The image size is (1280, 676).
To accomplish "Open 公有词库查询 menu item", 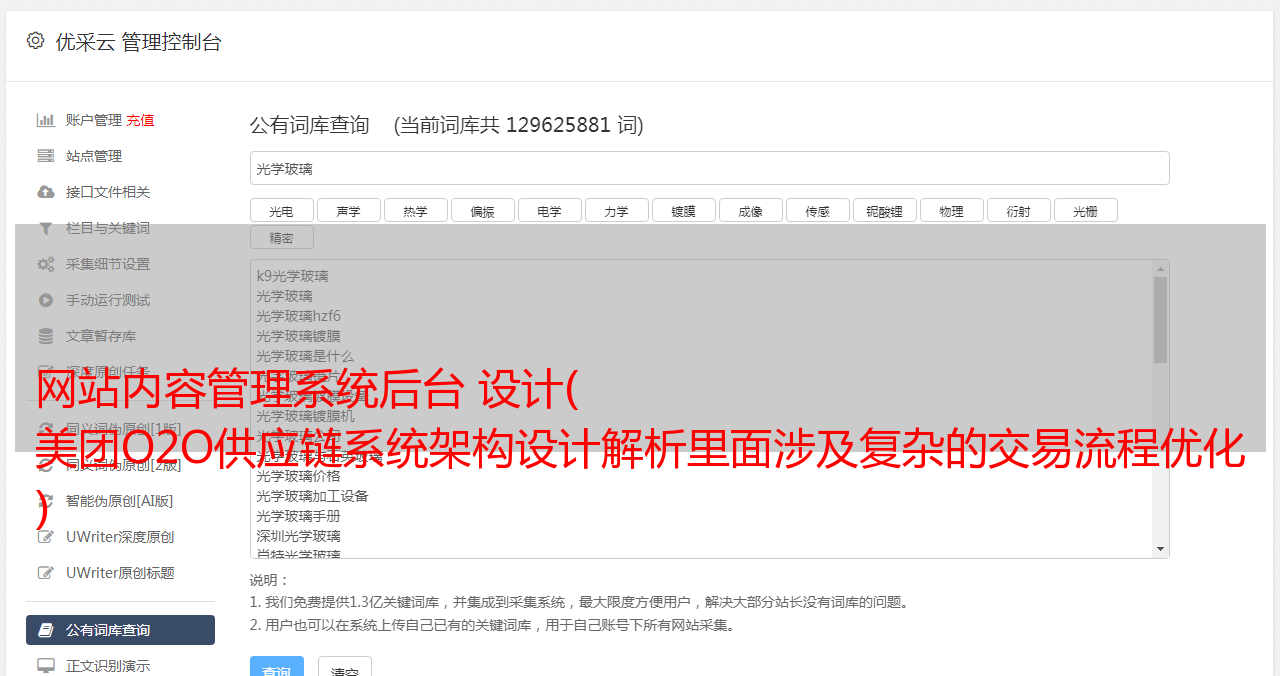I will (120, 630).
